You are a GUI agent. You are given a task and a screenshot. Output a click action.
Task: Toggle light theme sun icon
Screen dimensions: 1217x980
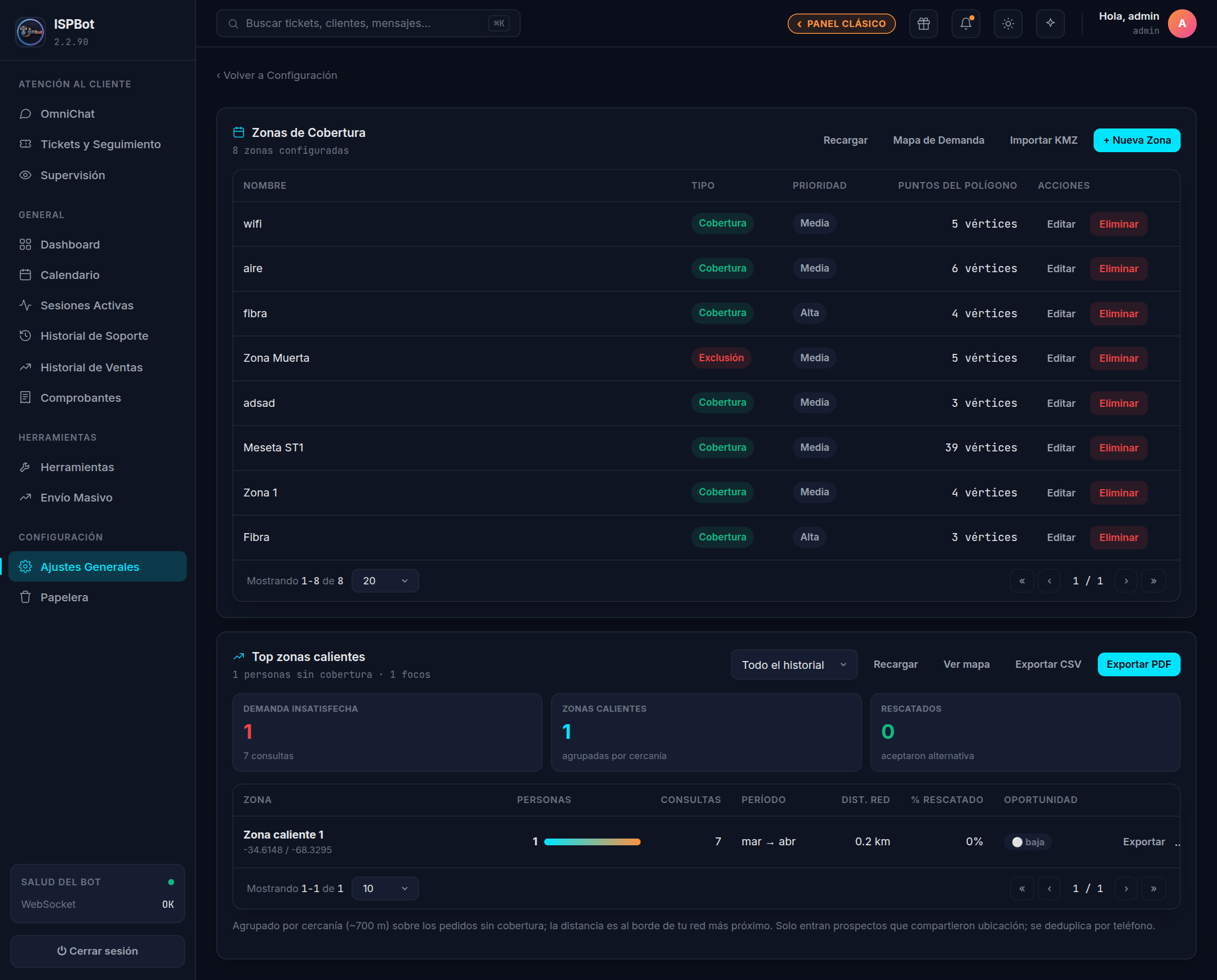click(x=1008, y=24)
